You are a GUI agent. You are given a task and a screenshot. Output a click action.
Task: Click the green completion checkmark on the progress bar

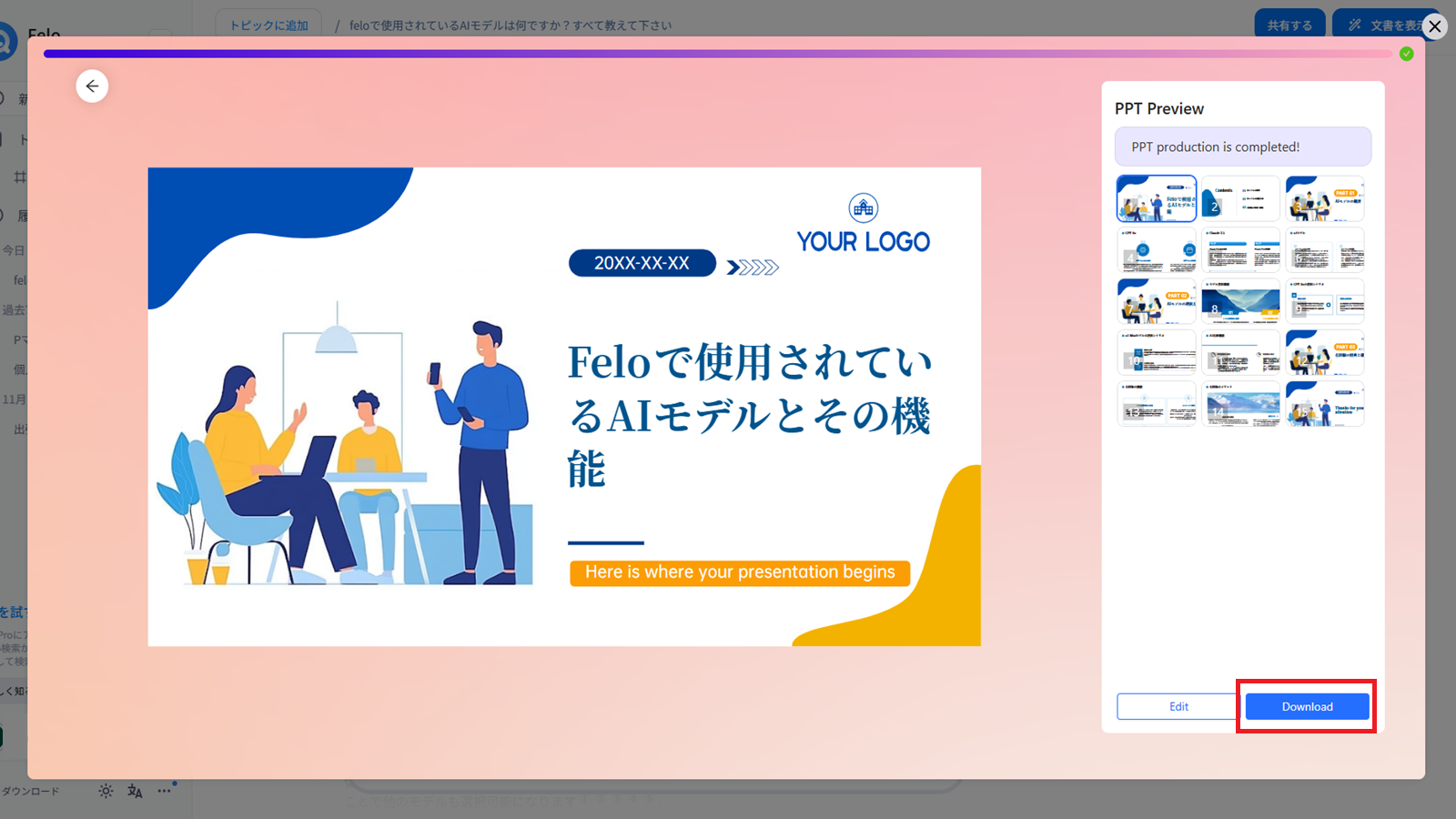tap(1406, 54)
